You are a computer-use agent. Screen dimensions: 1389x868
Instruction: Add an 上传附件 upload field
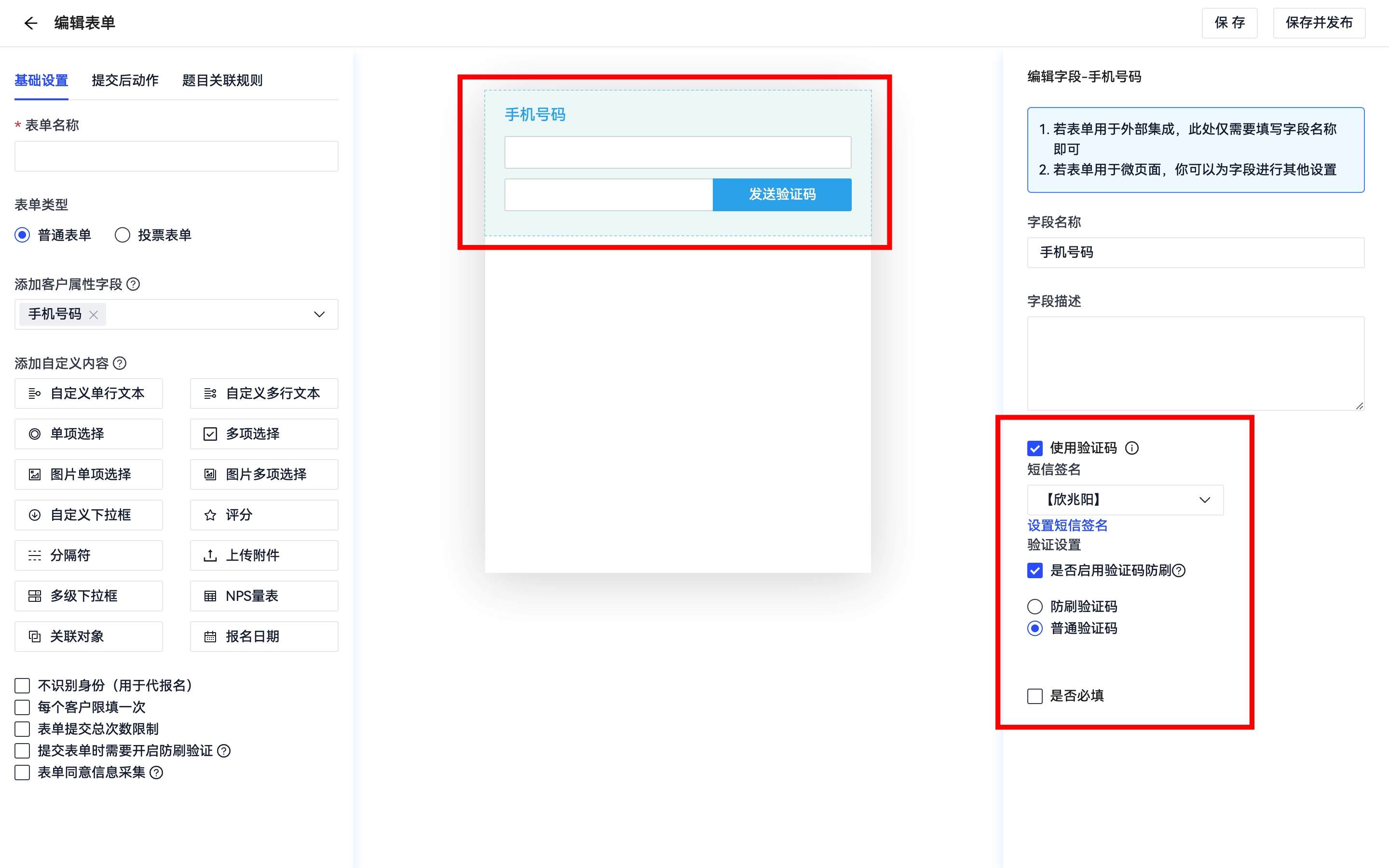pyautogui.click(x=264, y=555)
